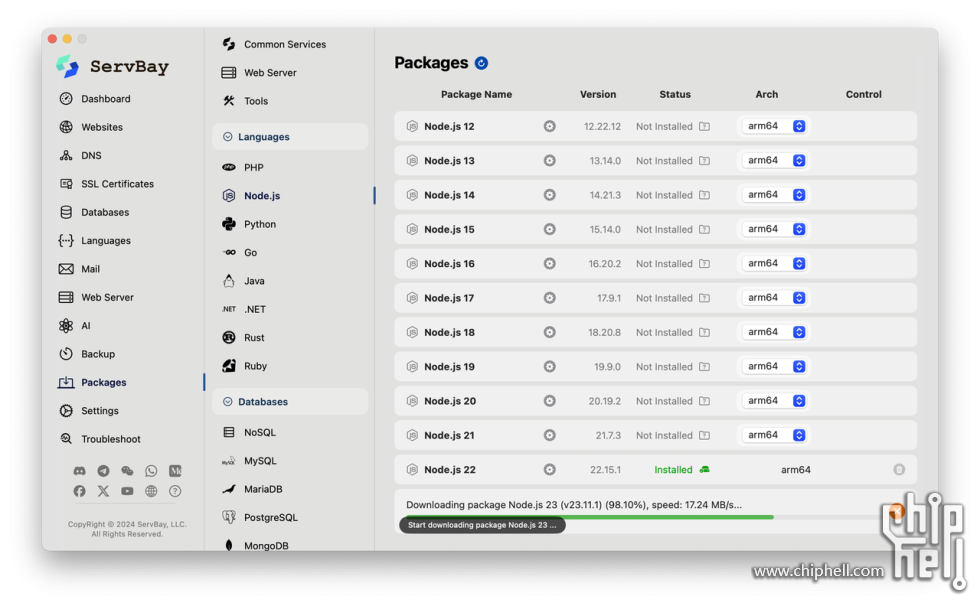Change the architecture selector for Node.js 14

click(x=775, y=195)
